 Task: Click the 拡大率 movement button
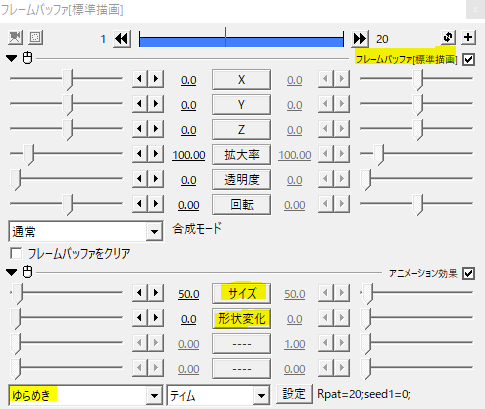tap(241, 155)
